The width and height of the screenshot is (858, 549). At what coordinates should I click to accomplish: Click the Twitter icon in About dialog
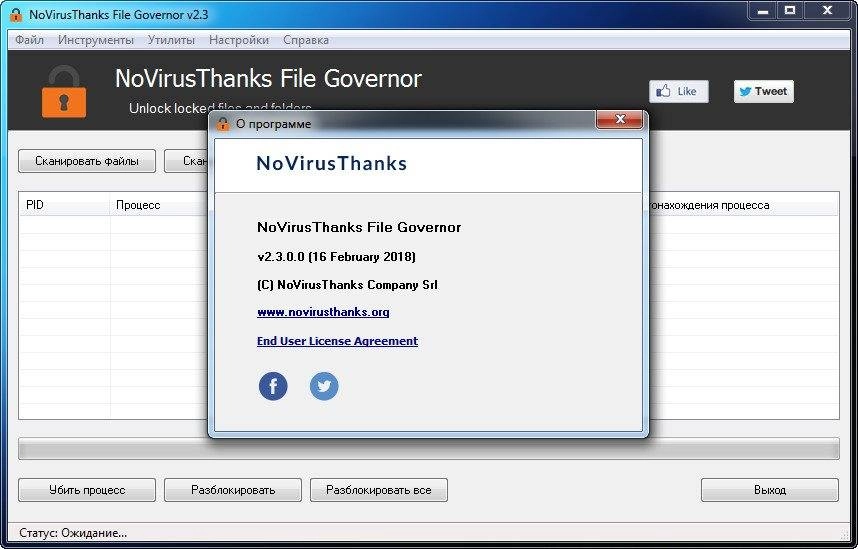(x=324, y=386)
